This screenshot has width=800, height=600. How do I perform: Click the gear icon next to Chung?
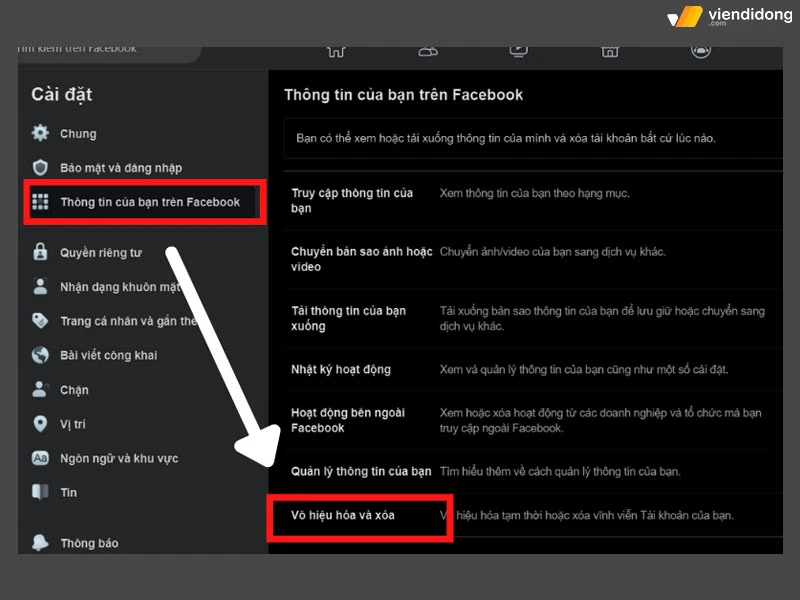click(x=40, y=133)
